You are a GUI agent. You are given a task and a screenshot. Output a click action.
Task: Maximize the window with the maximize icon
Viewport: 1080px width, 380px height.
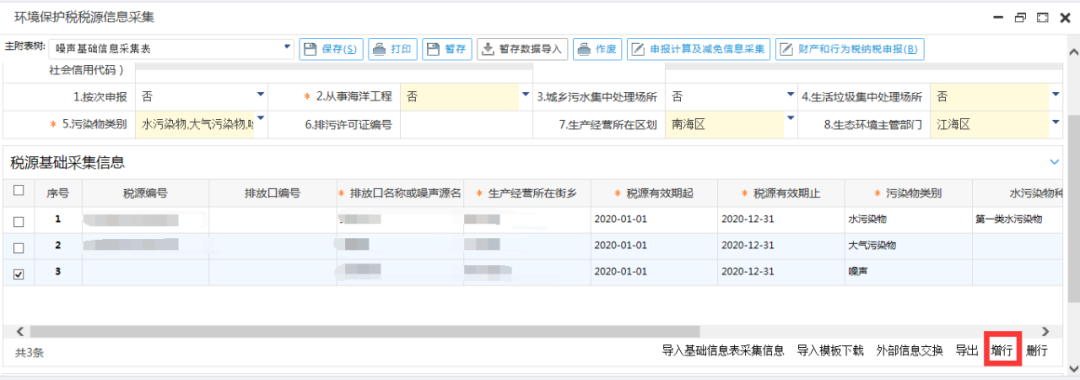(1043, 18)
